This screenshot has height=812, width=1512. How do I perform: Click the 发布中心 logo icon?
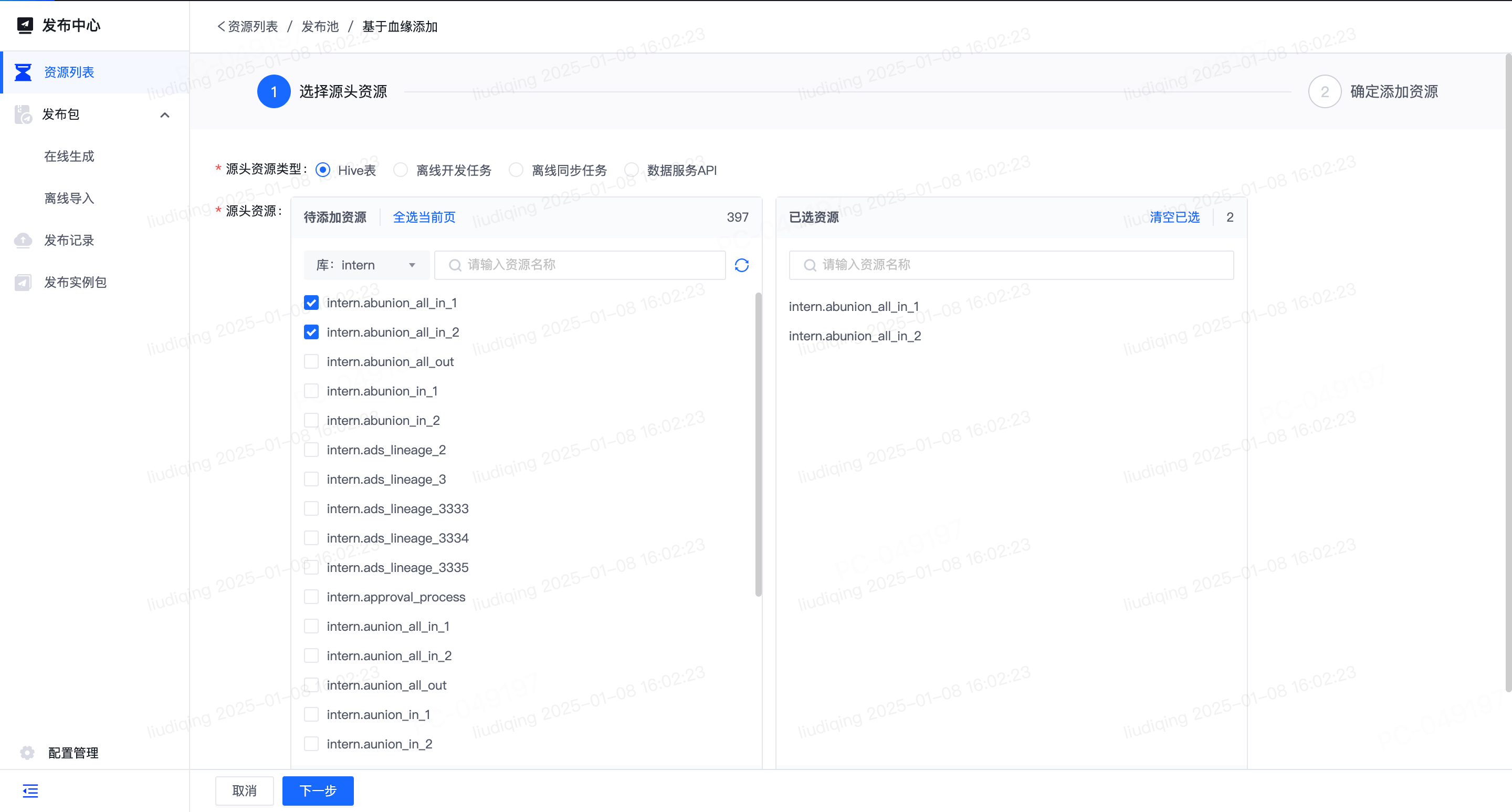click(x=25, y=25)
